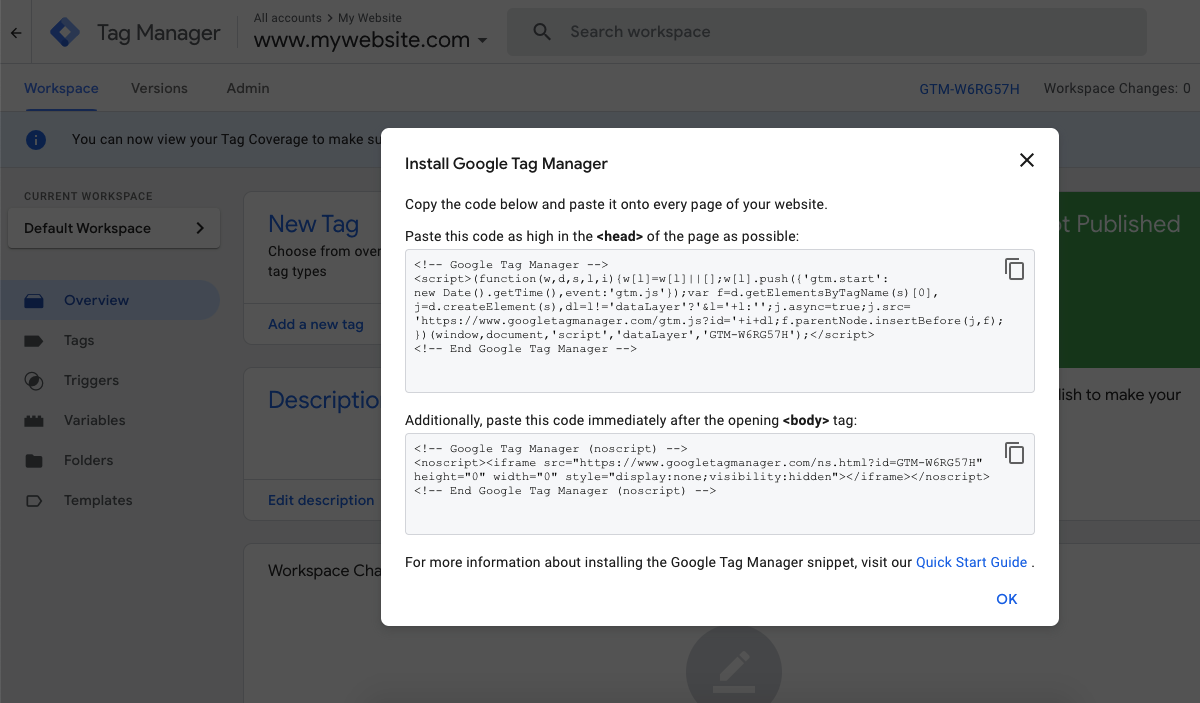Copy the head snippet using the copy icon
Image resolution: width=1200 pixels, height=703 pixels.
1014,268
